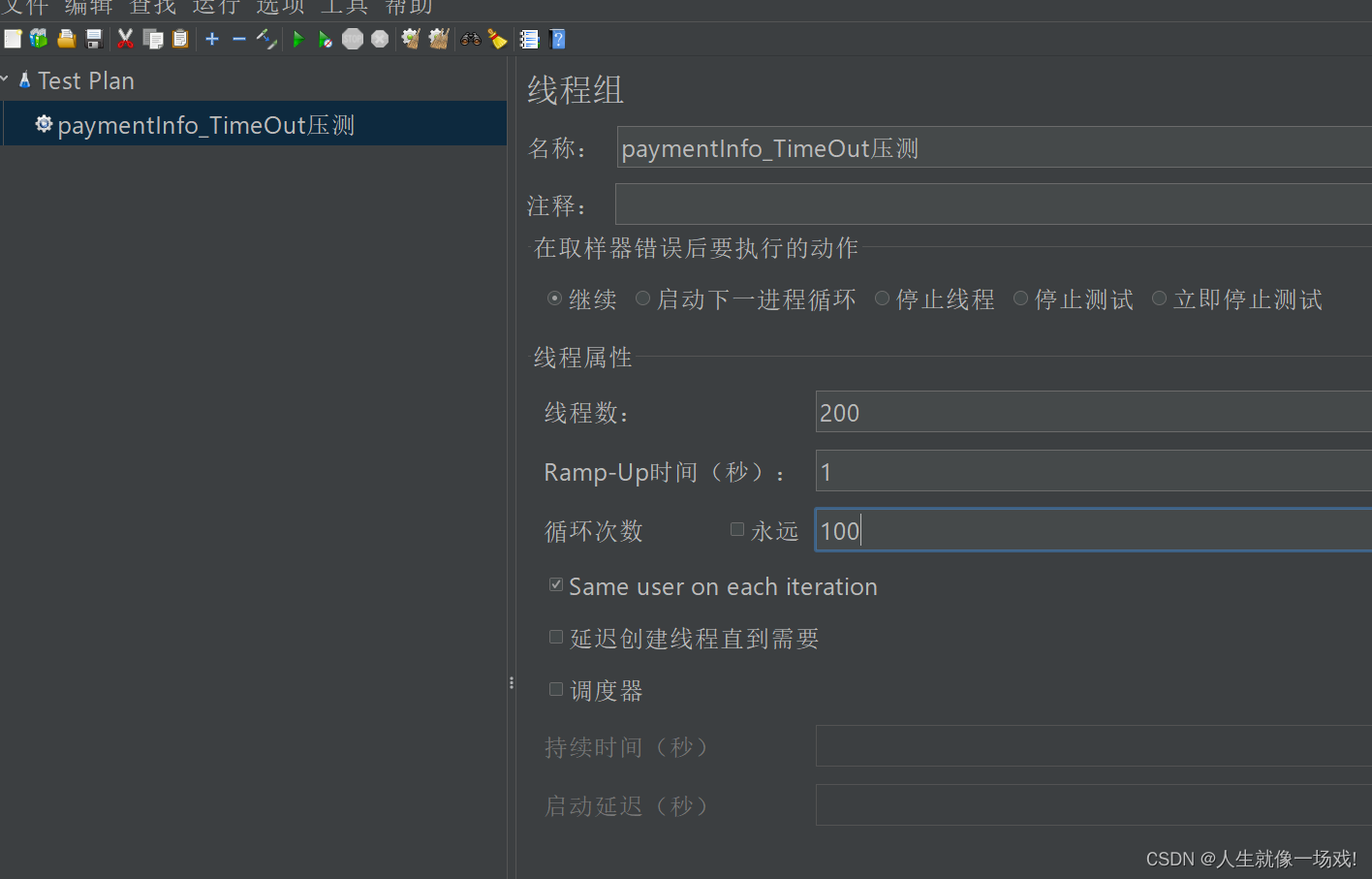1372x879 pixels.
Task: Open Help with the question mark icon
Action: pyautogui.click(x=557, y=39)
